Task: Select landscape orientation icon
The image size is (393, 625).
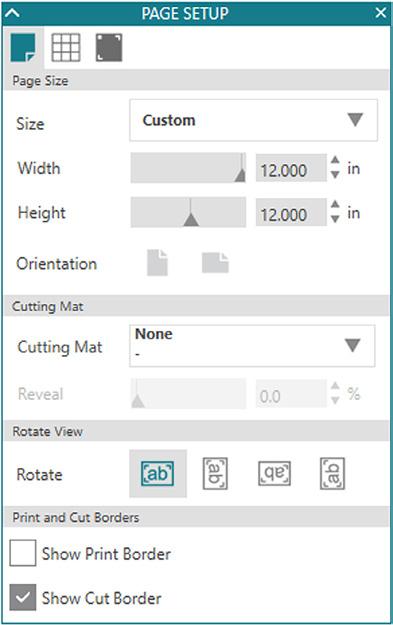Action: click(x=215, y=263)
